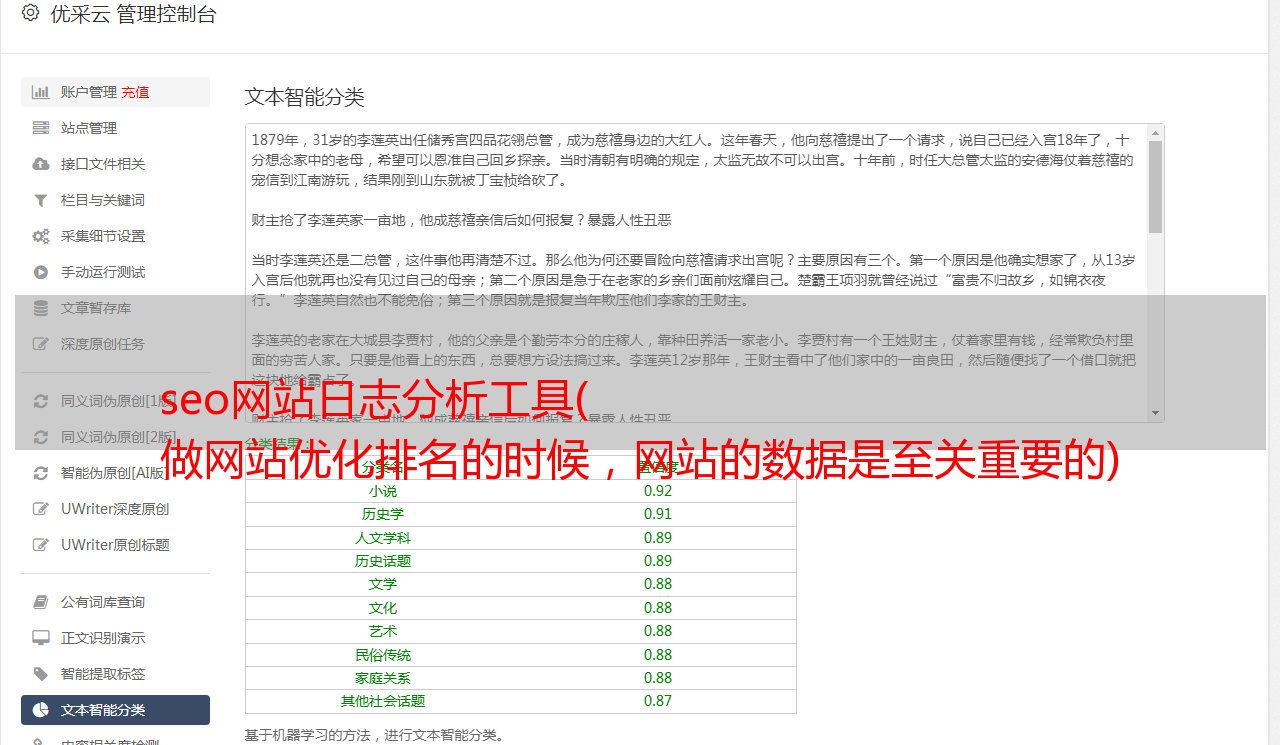The image size is (1280, 745).
Task: Click the play circle icon beside 手动运行测试
Action: click(41, 272)
